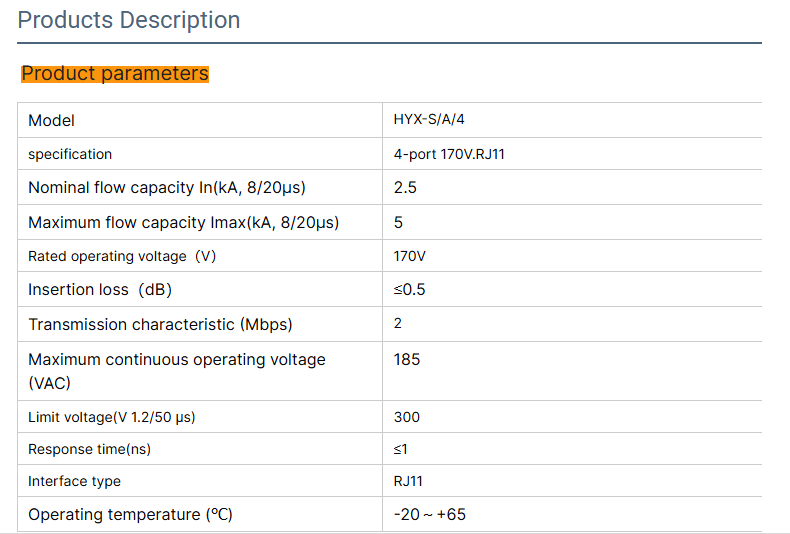
Task: Select the Model row label
Action: pos(52,121)
